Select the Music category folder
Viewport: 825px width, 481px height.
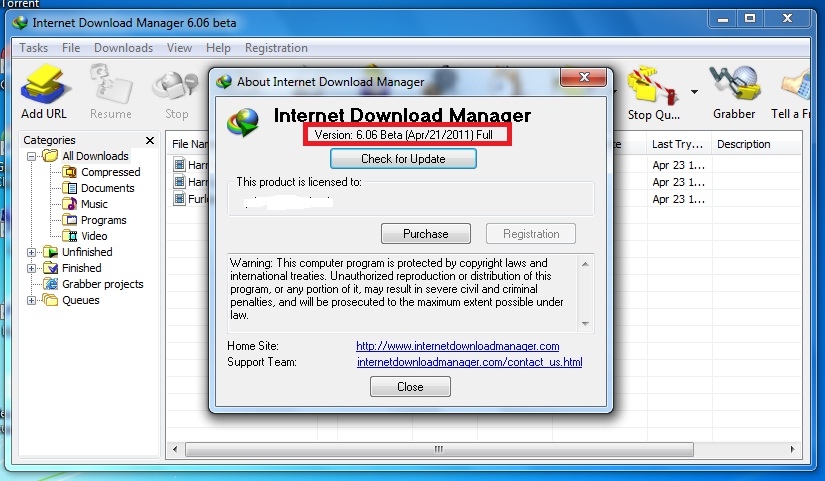[x=85, y=204]
